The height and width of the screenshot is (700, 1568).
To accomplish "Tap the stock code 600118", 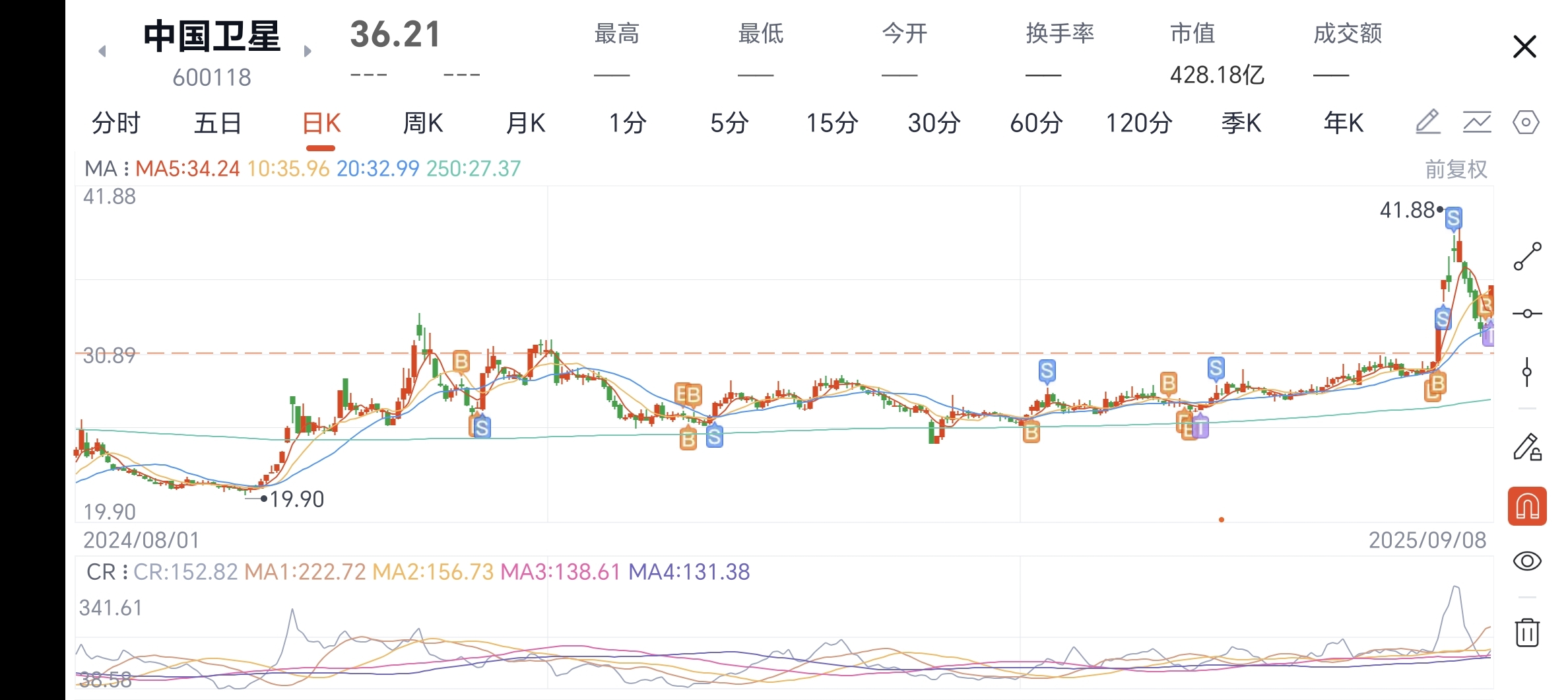I will coord(212,78).
